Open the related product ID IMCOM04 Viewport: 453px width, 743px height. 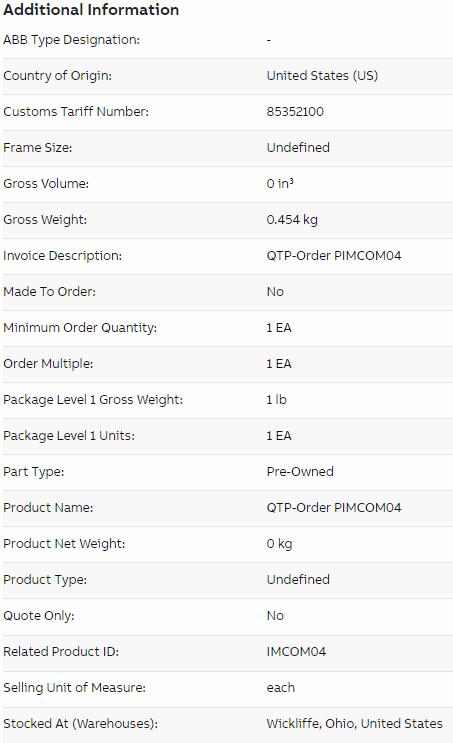click(x=296, y=652)
